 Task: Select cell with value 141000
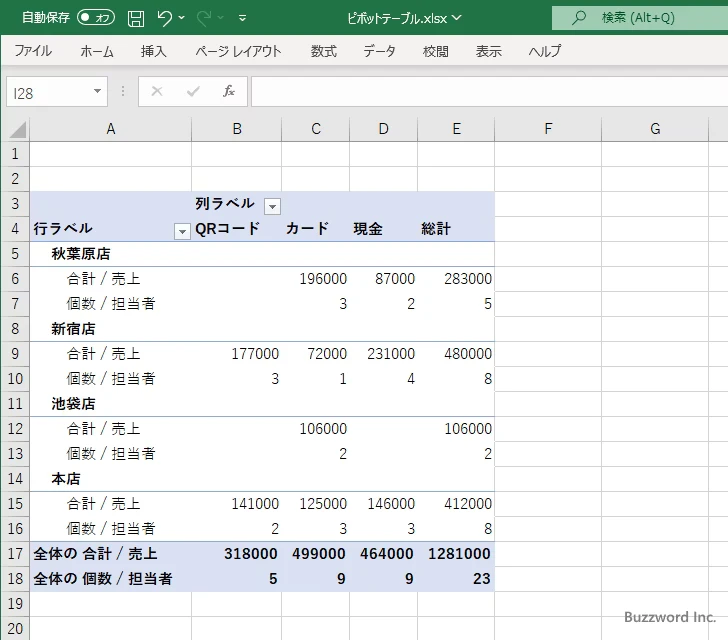236,504
